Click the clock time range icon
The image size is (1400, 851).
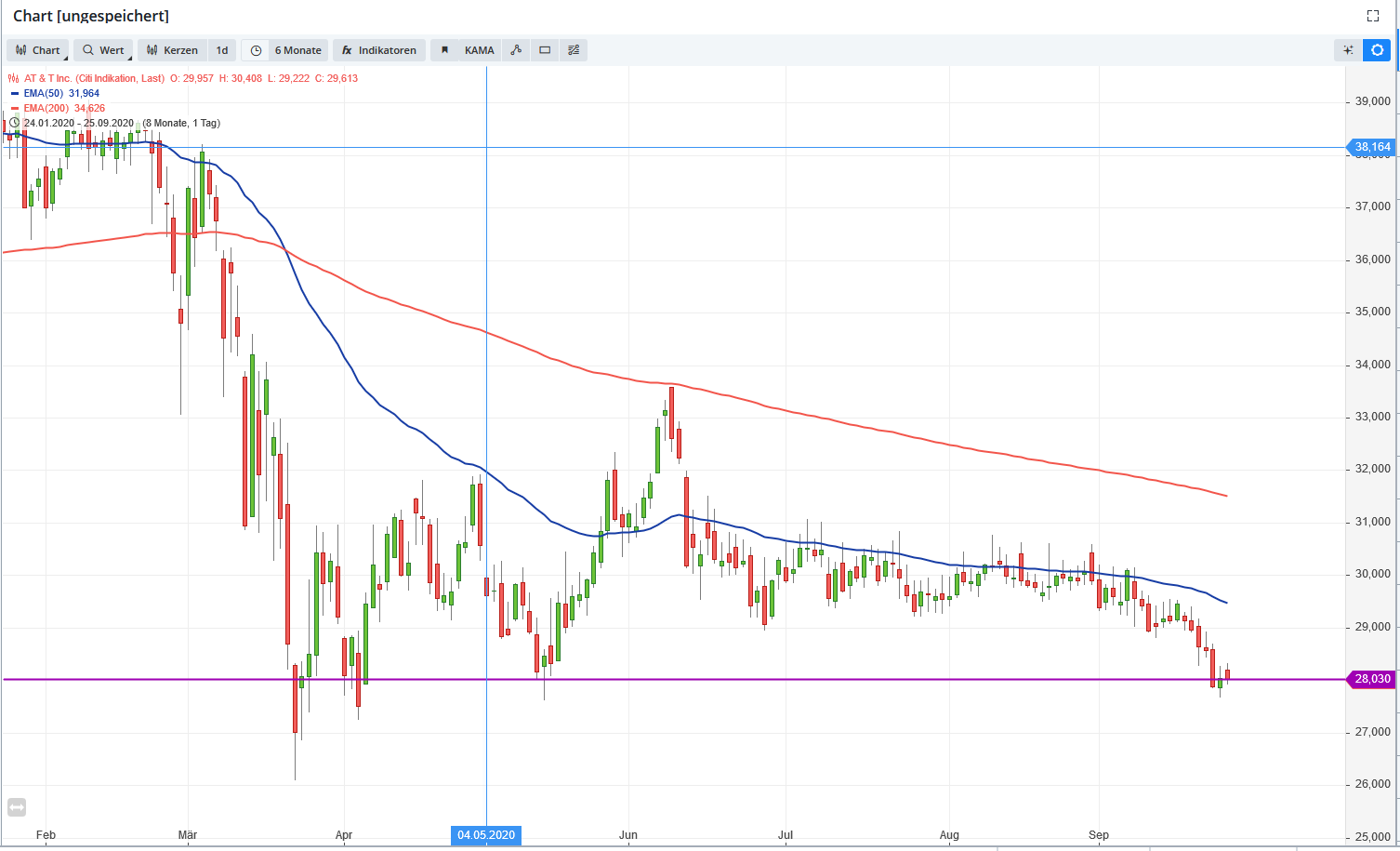(x=256, y=50)
